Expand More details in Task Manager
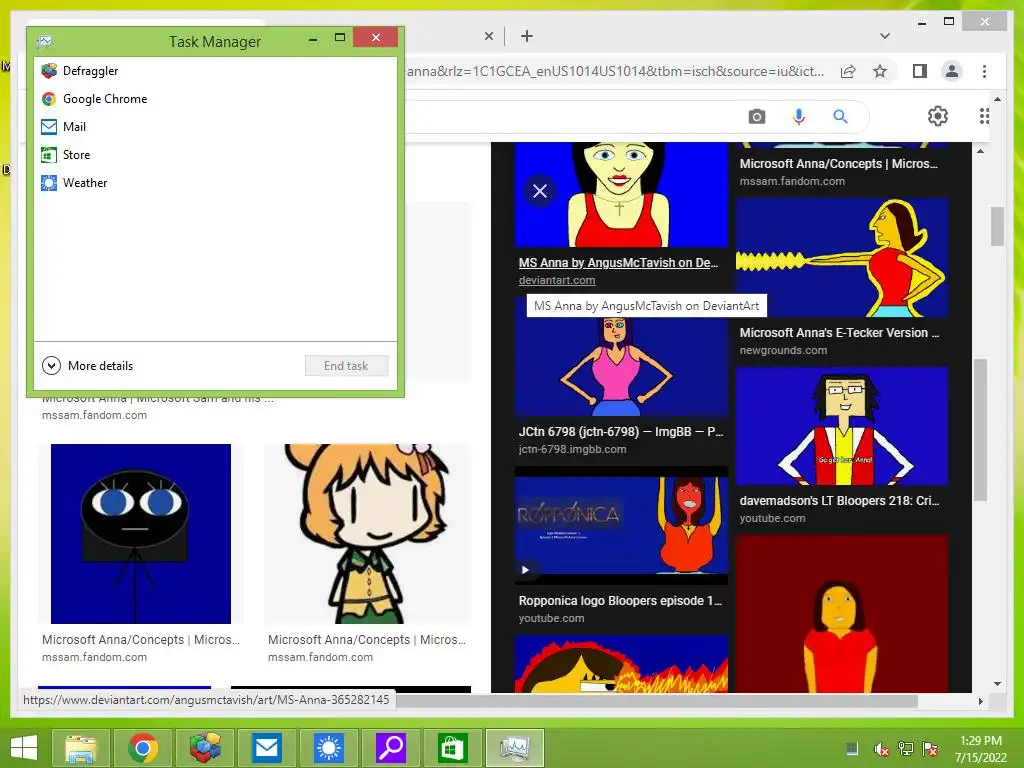Image resolution: width=1024 pixels, height=768 pixels. pos(88,366)
